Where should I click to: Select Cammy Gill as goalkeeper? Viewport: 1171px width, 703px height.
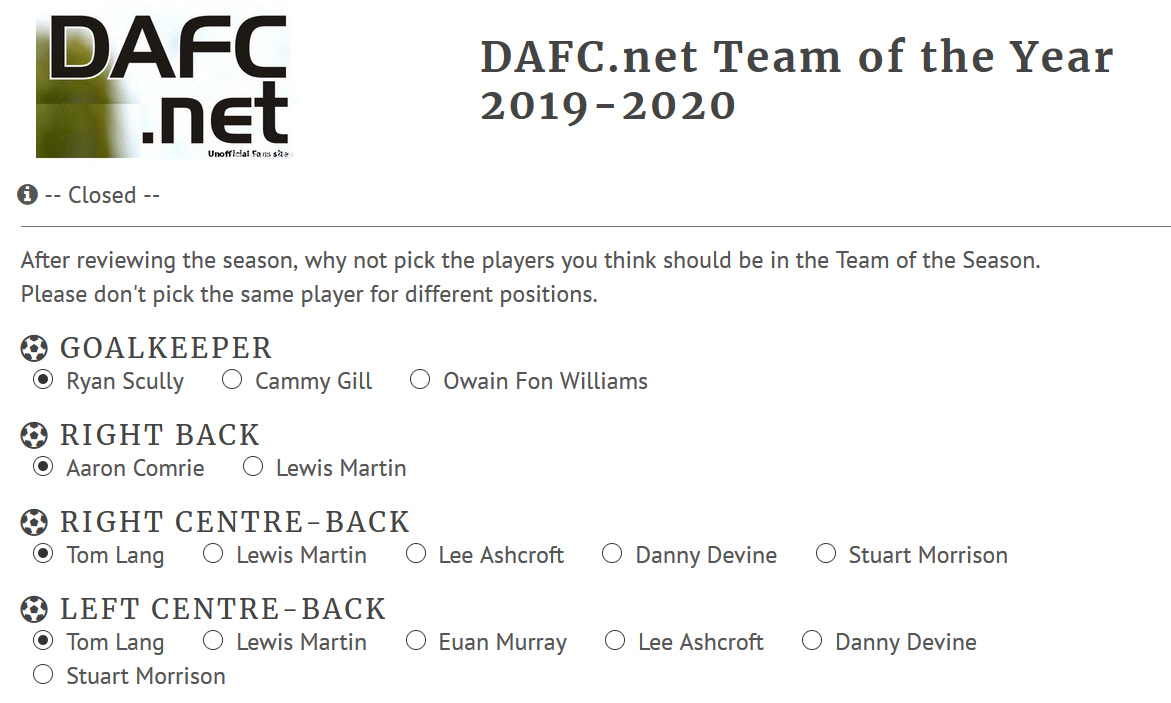coord(232,380)
